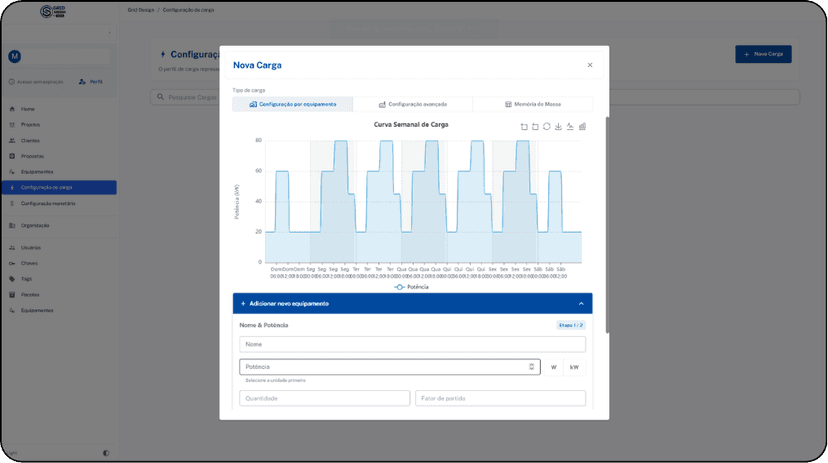Open Projetos in the sidebar
828x463 pixels.
coord(59,125)
